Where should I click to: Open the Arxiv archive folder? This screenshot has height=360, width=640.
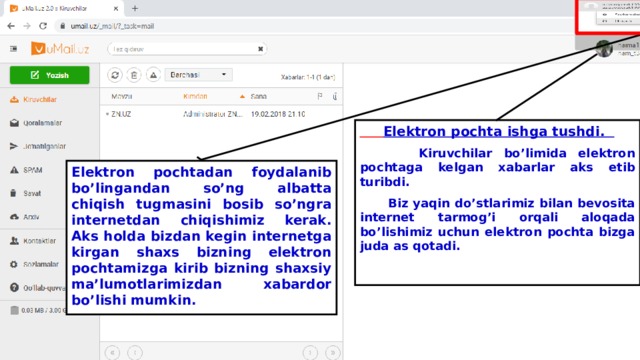[31, 217]
